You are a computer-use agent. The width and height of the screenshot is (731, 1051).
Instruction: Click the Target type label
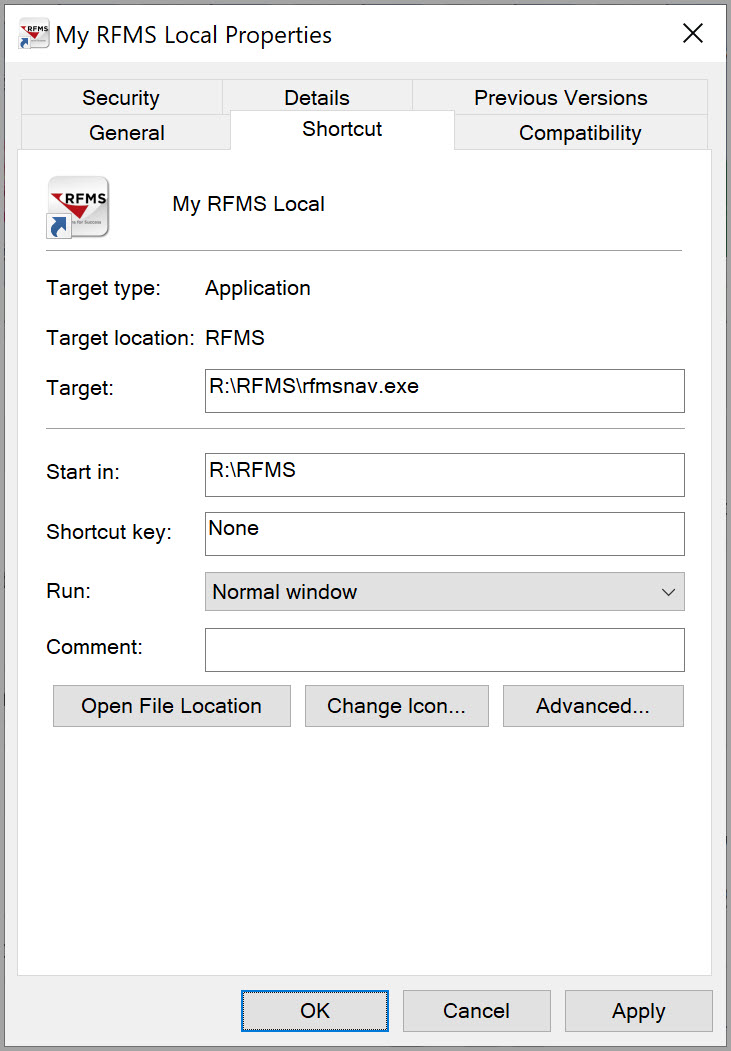[104, 288]
